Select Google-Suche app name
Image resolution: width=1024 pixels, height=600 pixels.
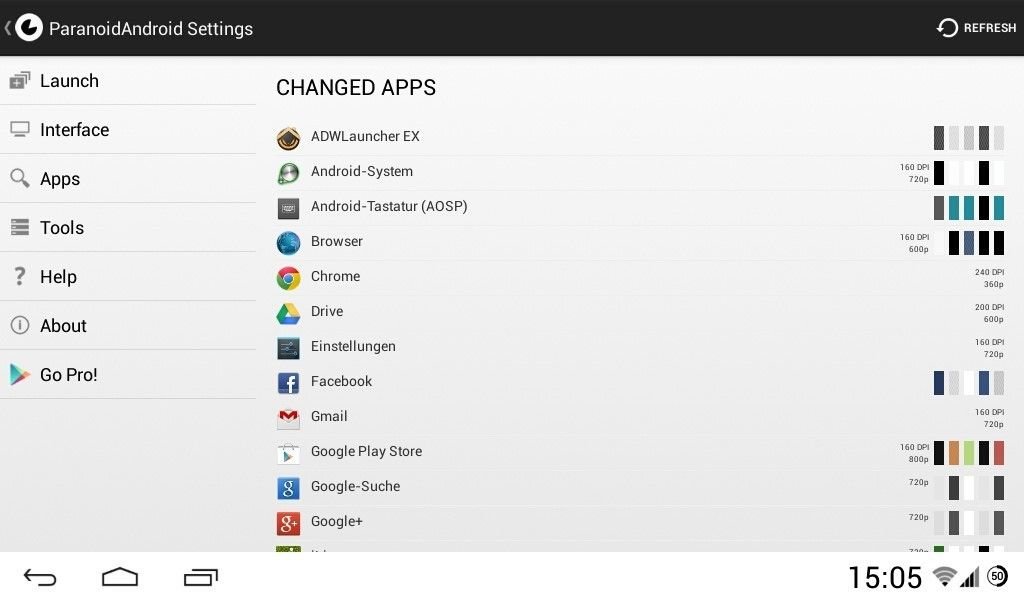pyautogui.click(x=355, y=486)
